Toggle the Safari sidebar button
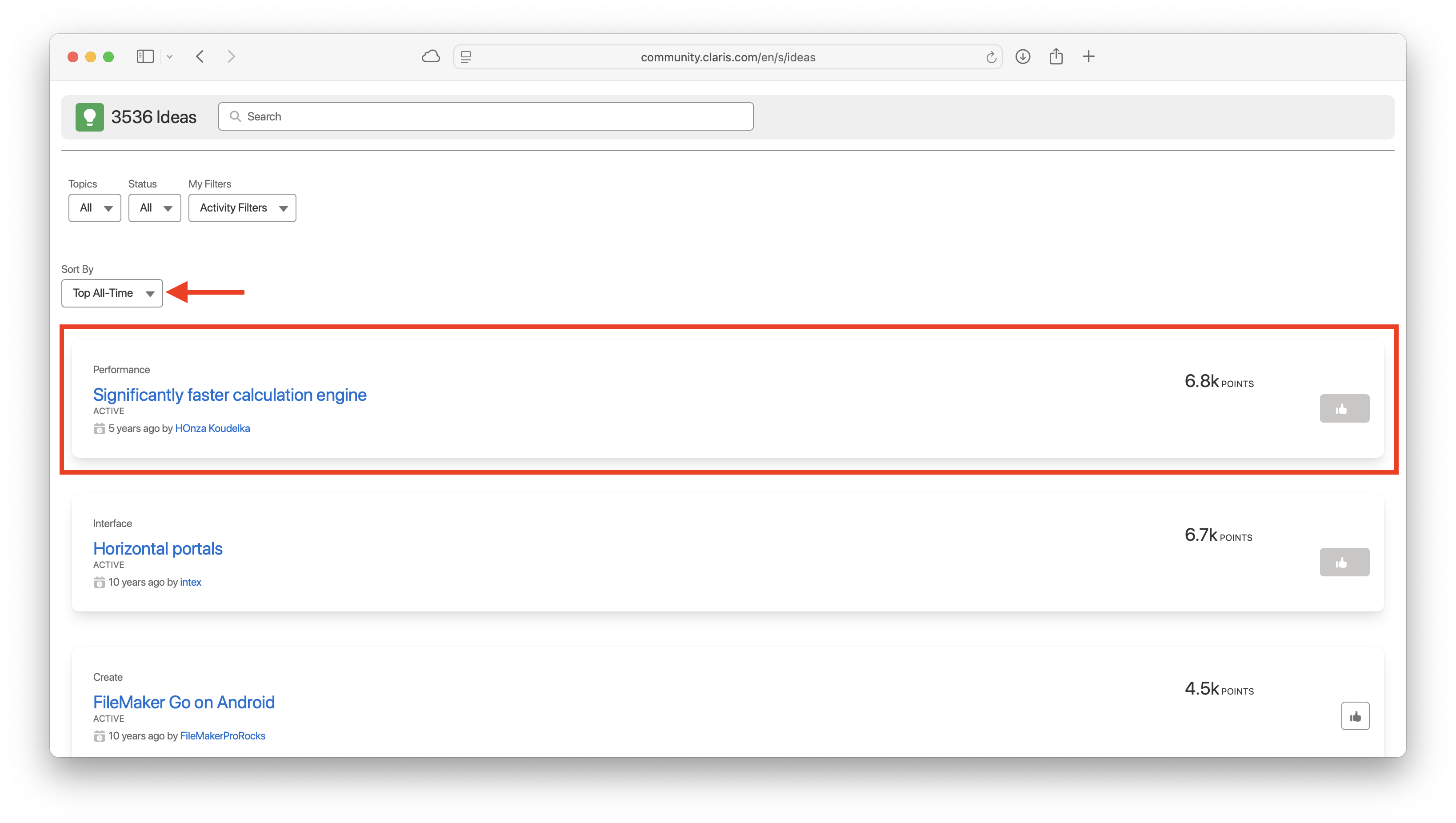1456x823 pixels. pyautogui.click(x=145, y=56)
